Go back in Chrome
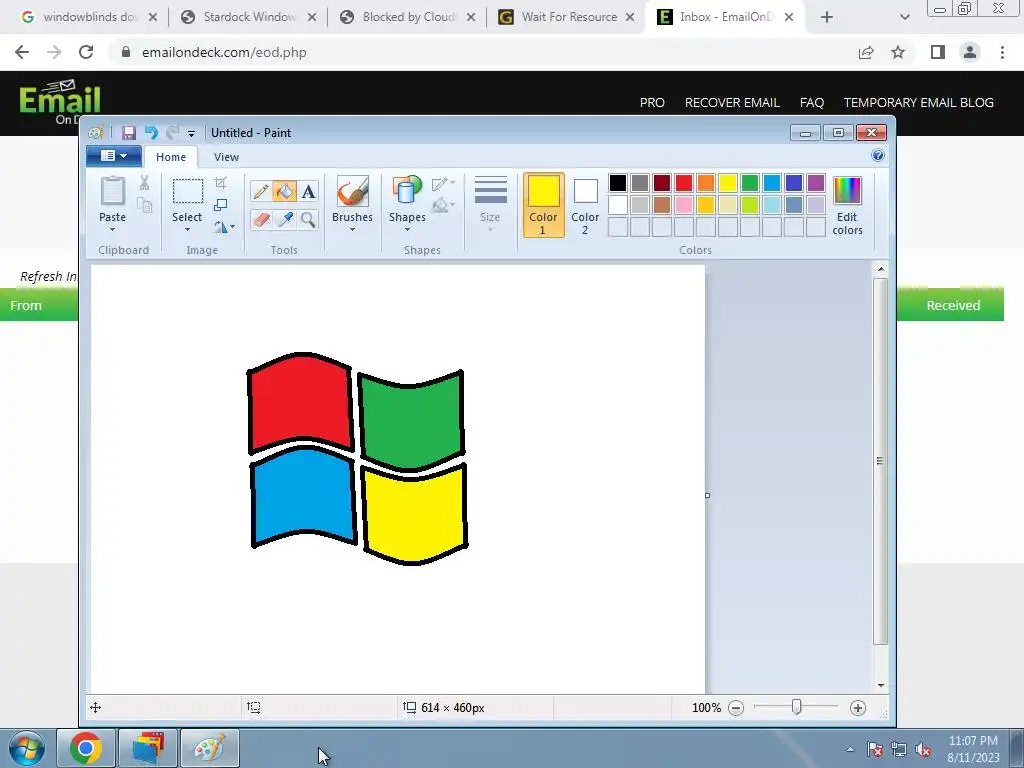This screenshot has width=1024, height=768. [x=22, y=52]
